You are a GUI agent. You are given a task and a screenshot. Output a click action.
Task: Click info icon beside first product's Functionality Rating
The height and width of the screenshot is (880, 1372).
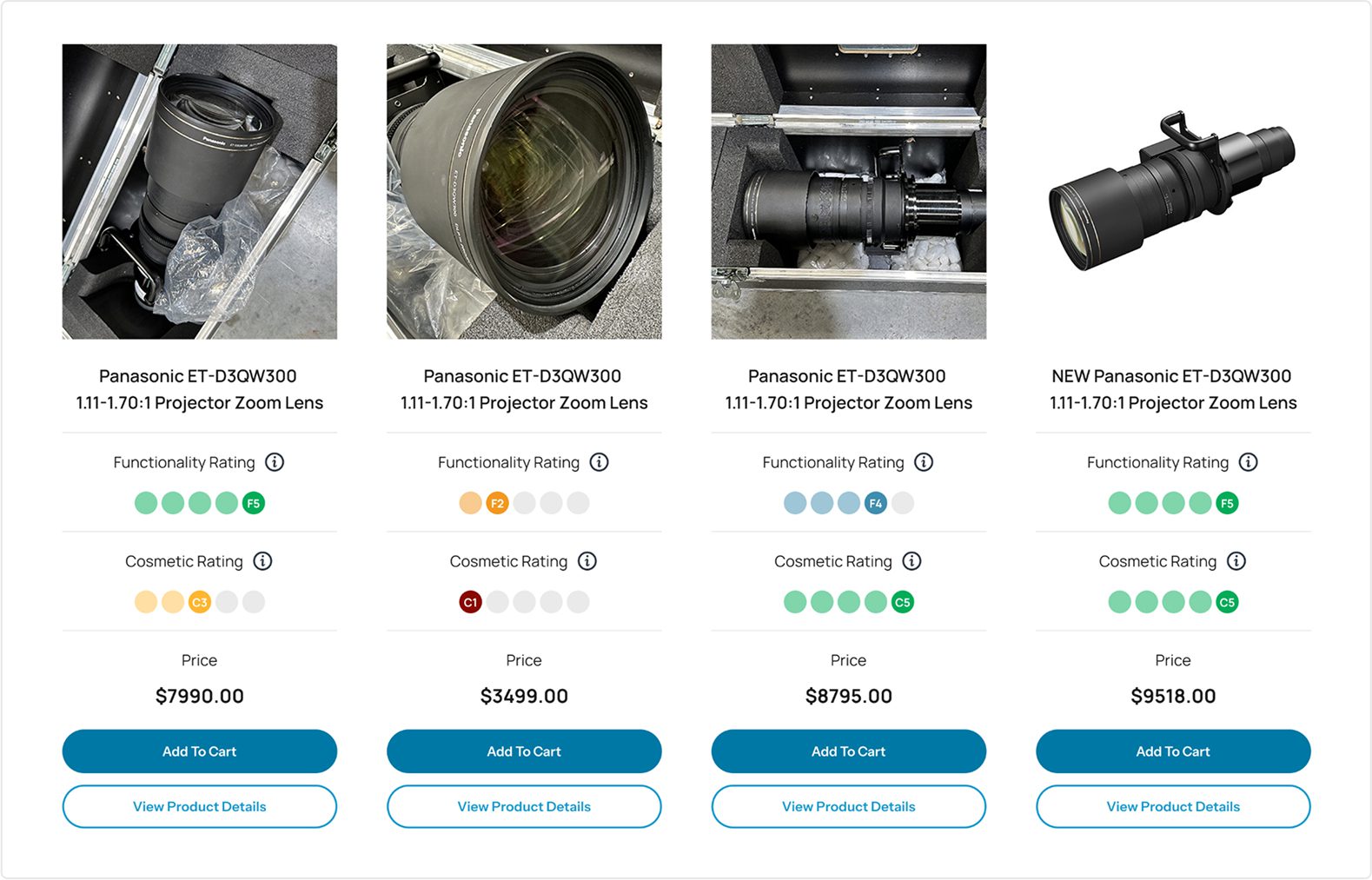(275, 462)
